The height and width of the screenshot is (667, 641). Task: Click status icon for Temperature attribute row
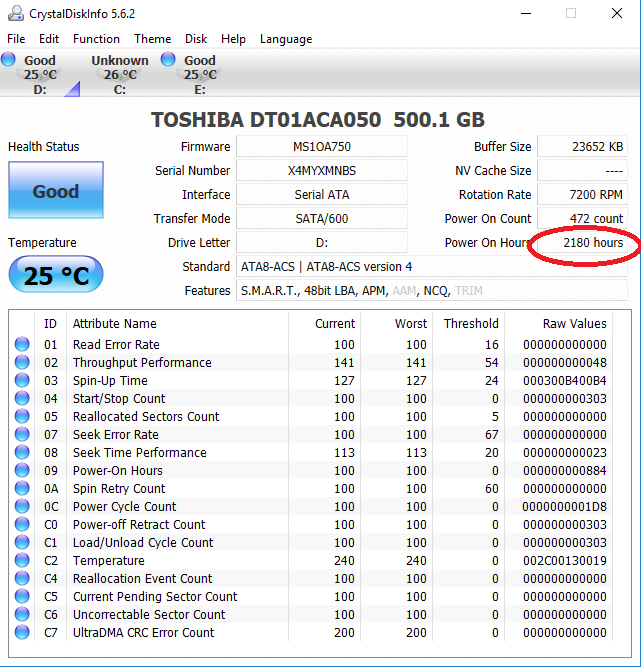(22, 561)
